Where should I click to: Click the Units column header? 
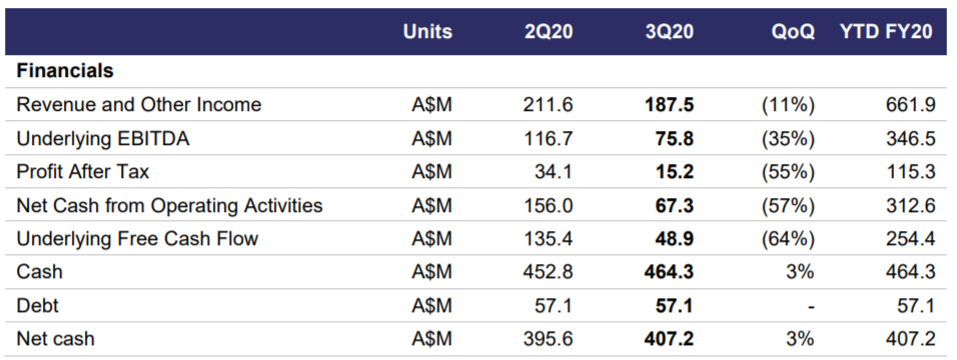427,32
